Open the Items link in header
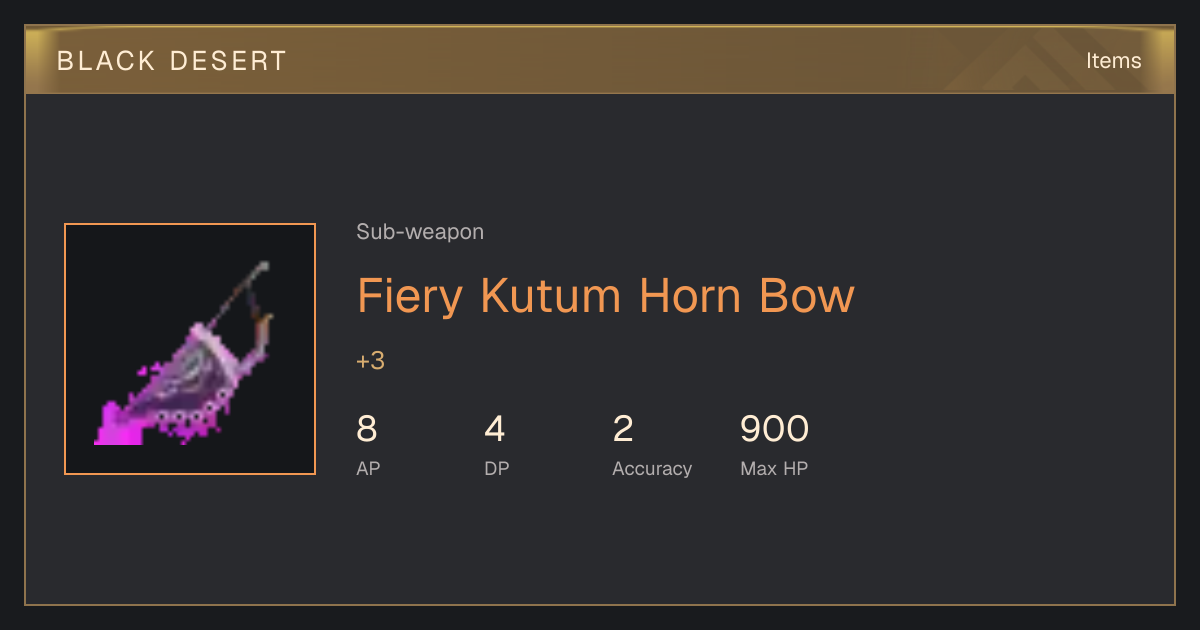The width and height of the screenshot is (1200, 630). [x=1113, y=60]
